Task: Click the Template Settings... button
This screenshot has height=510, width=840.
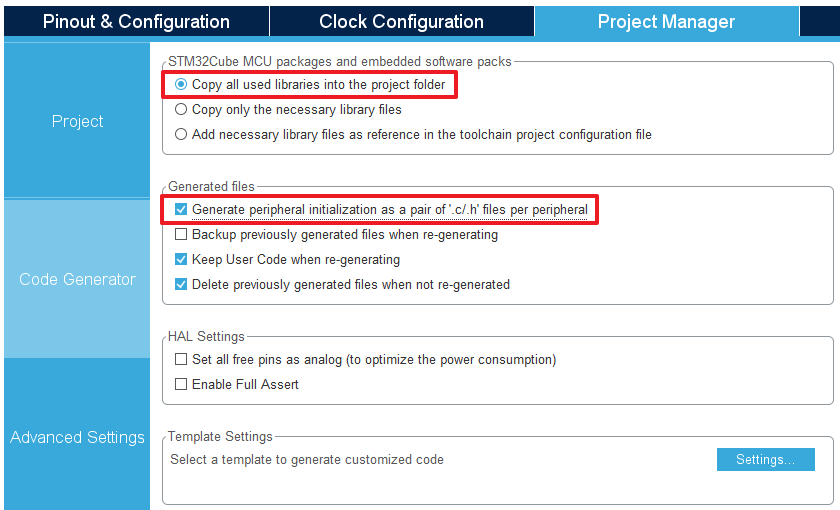Action: [x=766, y=460]
